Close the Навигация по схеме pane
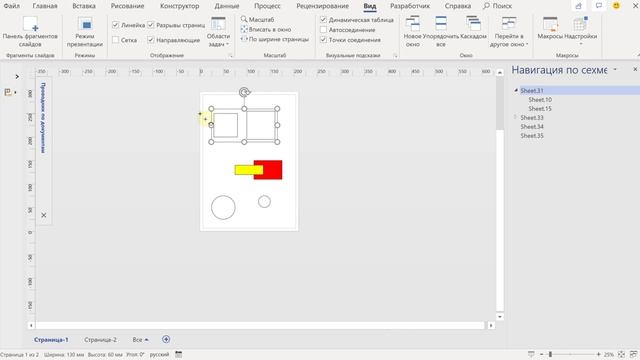 [635, 69]
